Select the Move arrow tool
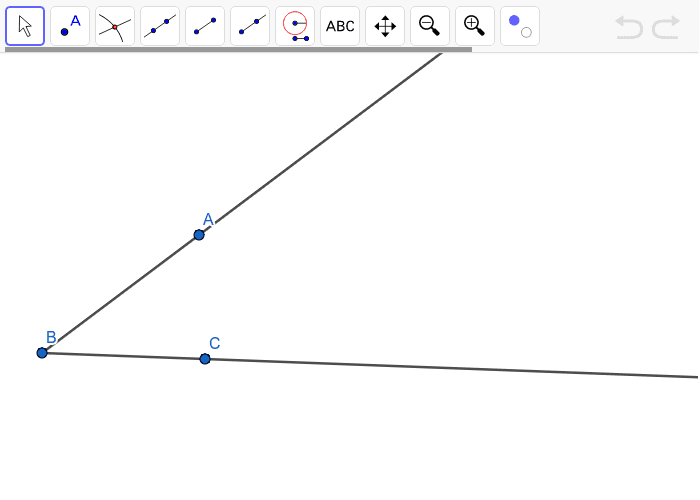This screenshot has width=700, height=500. (25, 26)
